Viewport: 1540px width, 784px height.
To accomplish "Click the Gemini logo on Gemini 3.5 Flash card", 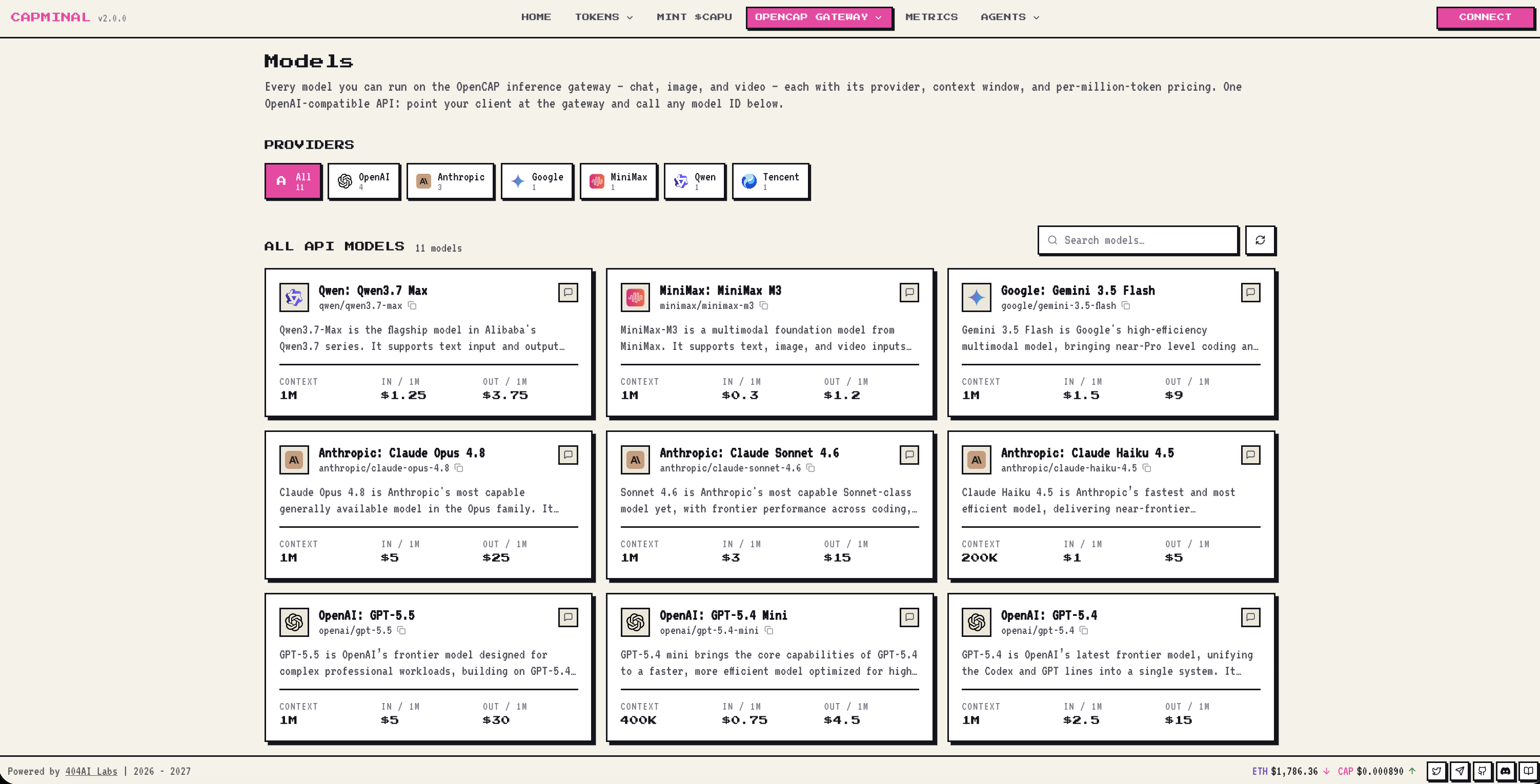I will 976,297.
